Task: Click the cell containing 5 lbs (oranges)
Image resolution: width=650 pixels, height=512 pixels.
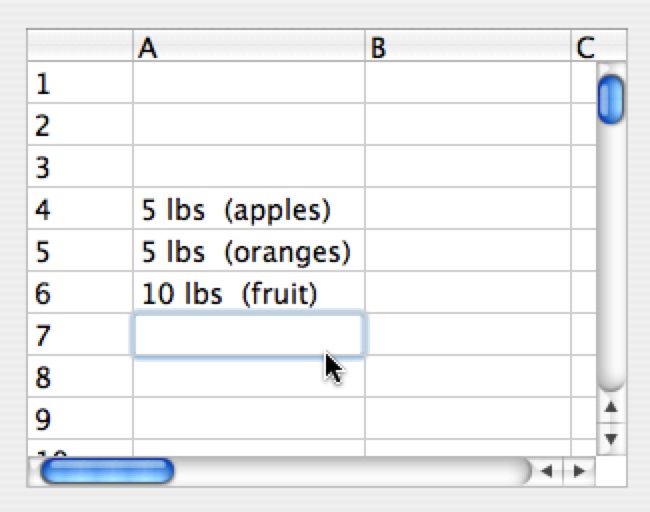Action: (x=248, y=252)
